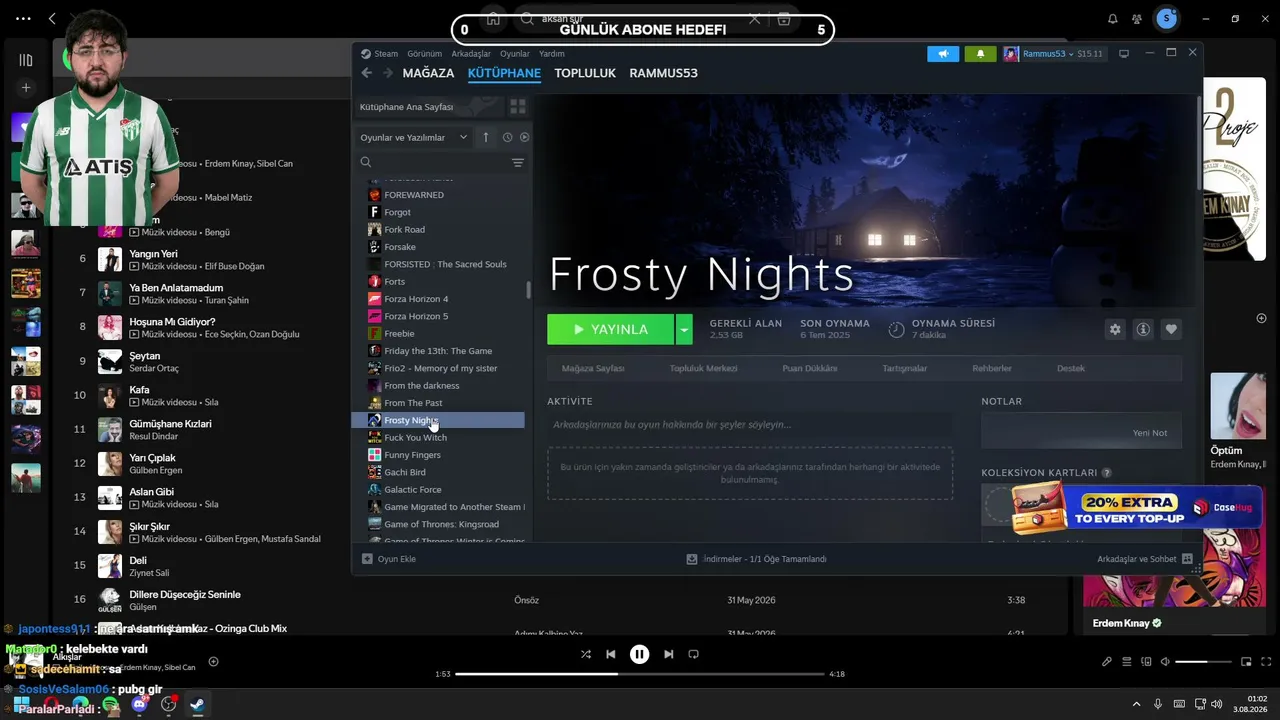1280x720 pixels.
Task: Open the Topluluk Merkezi link
Action: [x=703, y=368]
